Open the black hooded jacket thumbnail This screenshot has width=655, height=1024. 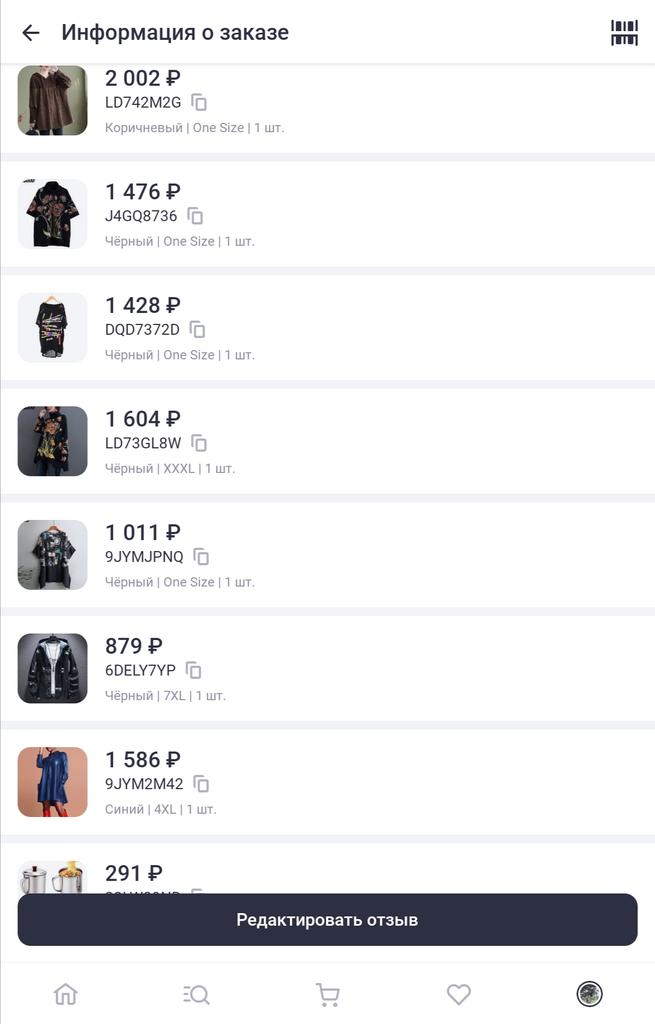pos(52,668)
